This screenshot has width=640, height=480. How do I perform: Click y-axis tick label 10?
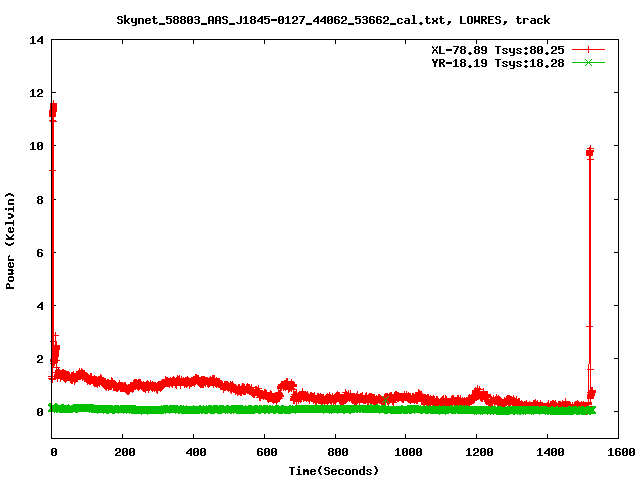click(x=36, y=146)
